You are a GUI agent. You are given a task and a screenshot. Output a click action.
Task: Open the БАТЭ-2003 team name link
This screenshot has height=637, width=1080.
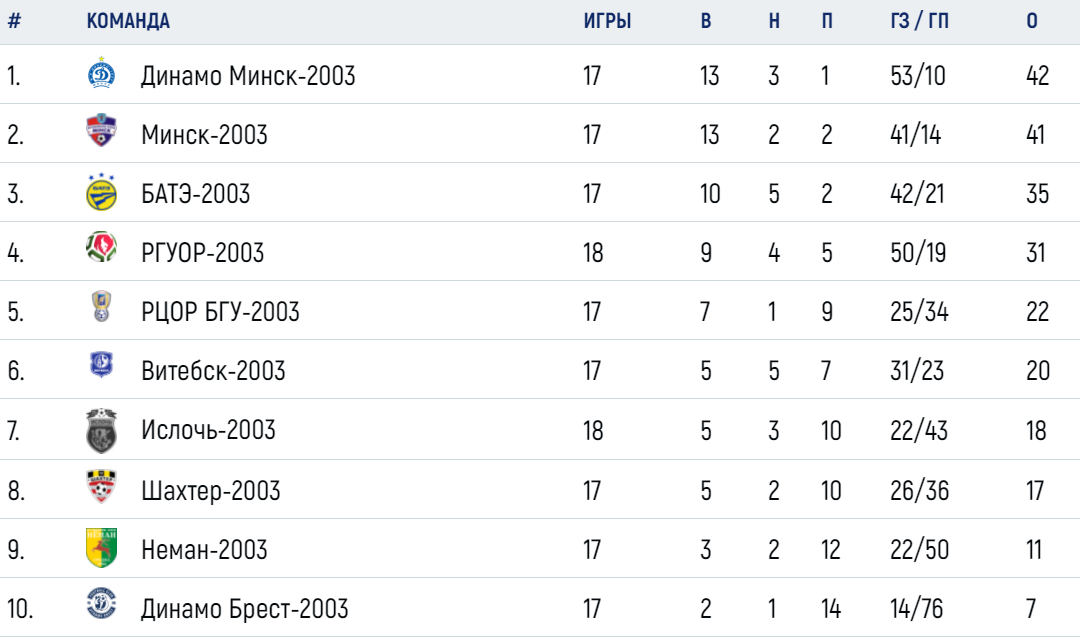[195, 194]
